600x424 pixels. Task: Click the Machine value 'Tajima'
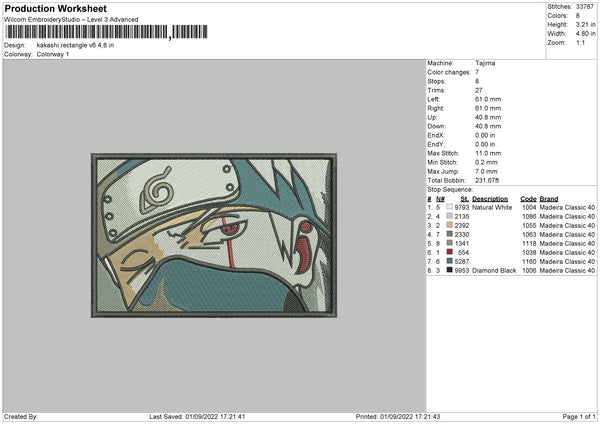[x=485, y=63]
